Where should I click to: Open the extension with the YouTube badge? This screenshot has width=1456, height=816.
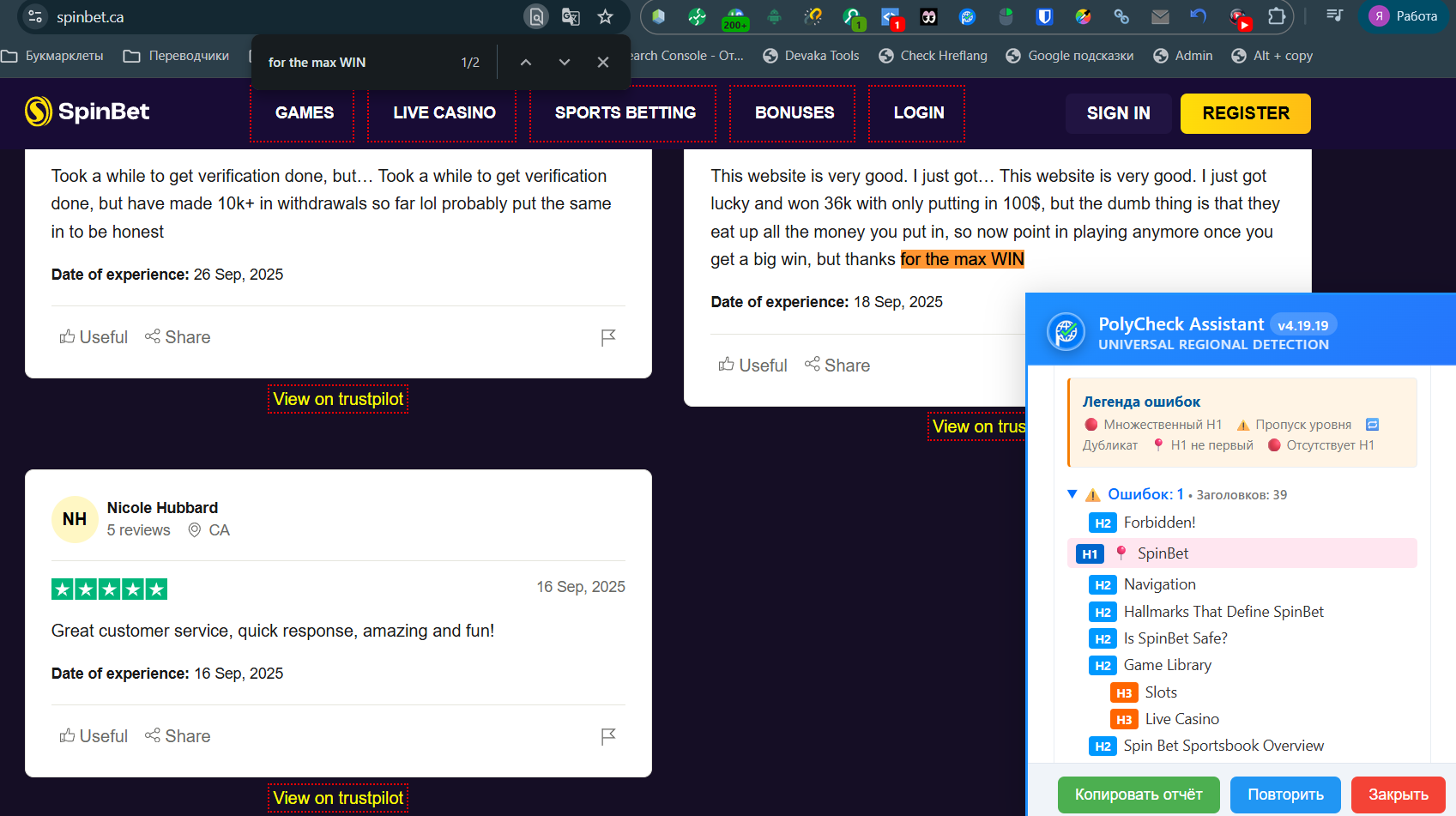click(1239, 17)
